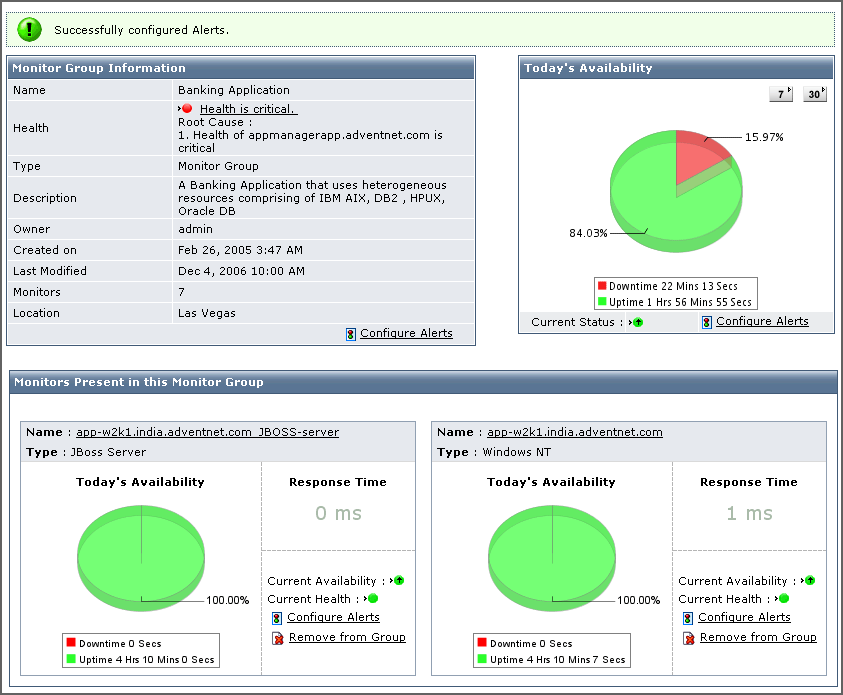Screen dimensions: 843x695
Task: Click JBoss red Downtime 0 Secs legend swatch
Action: (x=71, y=642)
